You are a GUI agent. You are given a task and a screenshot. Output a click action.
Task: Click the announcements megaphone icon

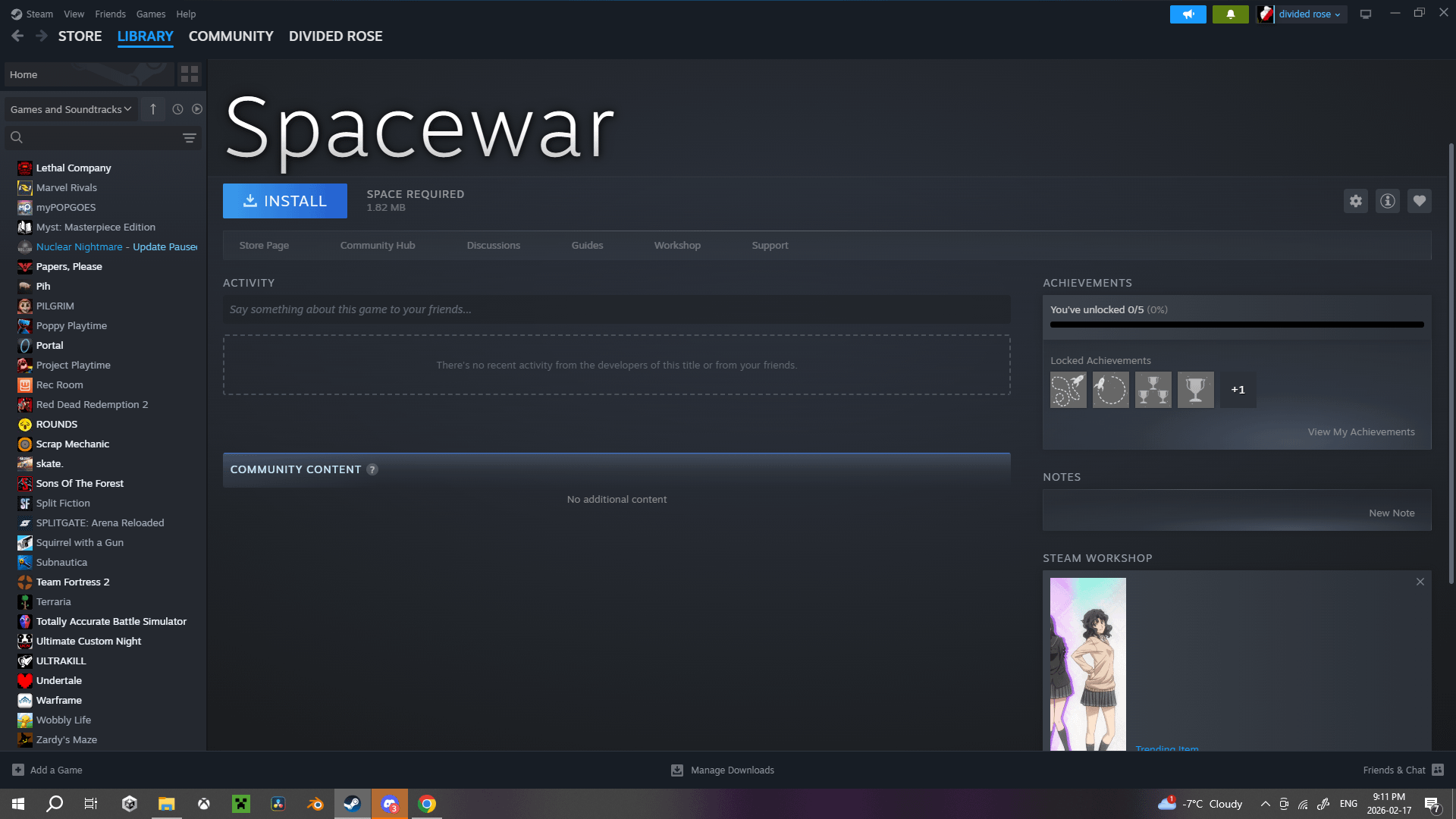pos(1188,14)
